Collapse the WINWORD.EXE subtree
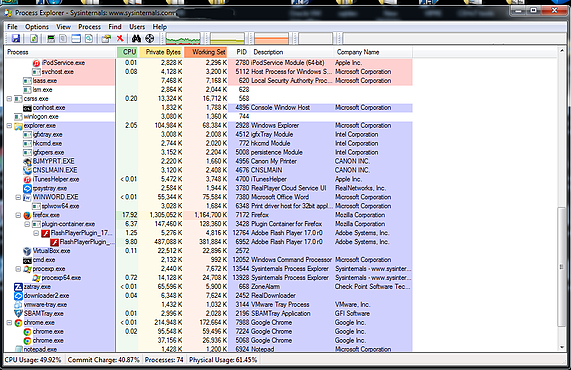 tap(18, 197)
